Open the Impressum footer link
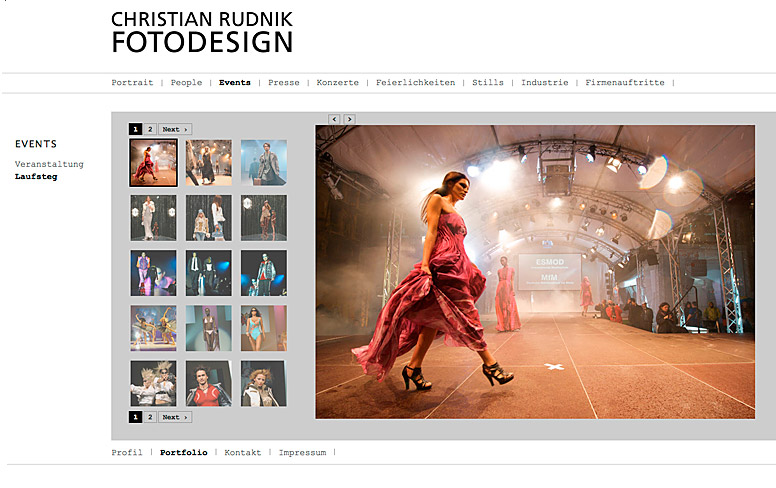 (x=302, y=453)
